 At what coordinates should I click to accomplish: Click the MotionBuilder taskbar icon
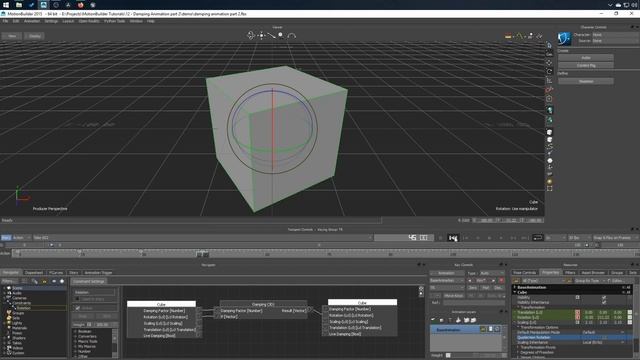pos(43,5)
